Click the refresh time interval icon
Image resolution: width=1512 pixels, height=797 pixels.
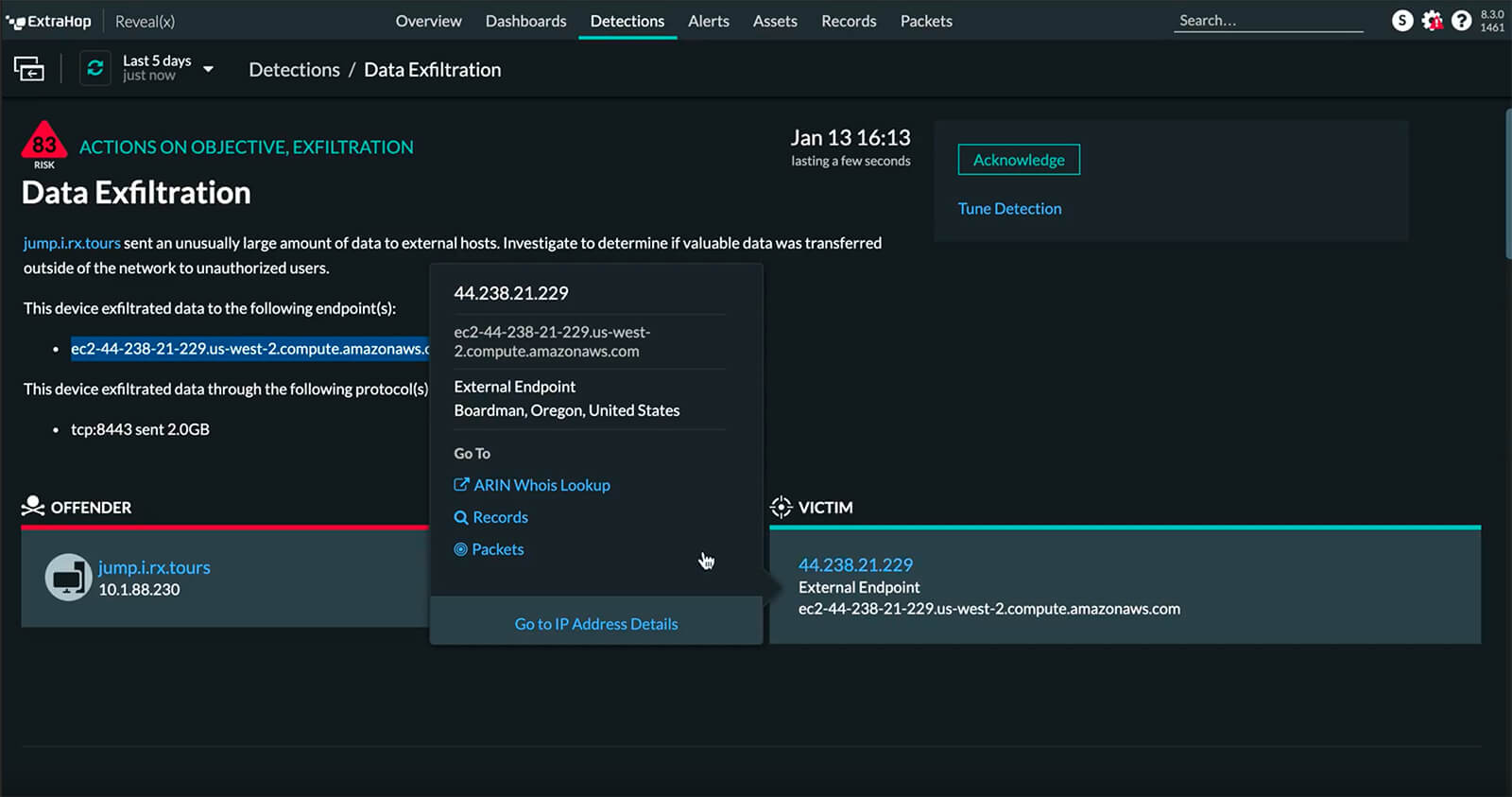click(x=94, y=68)
